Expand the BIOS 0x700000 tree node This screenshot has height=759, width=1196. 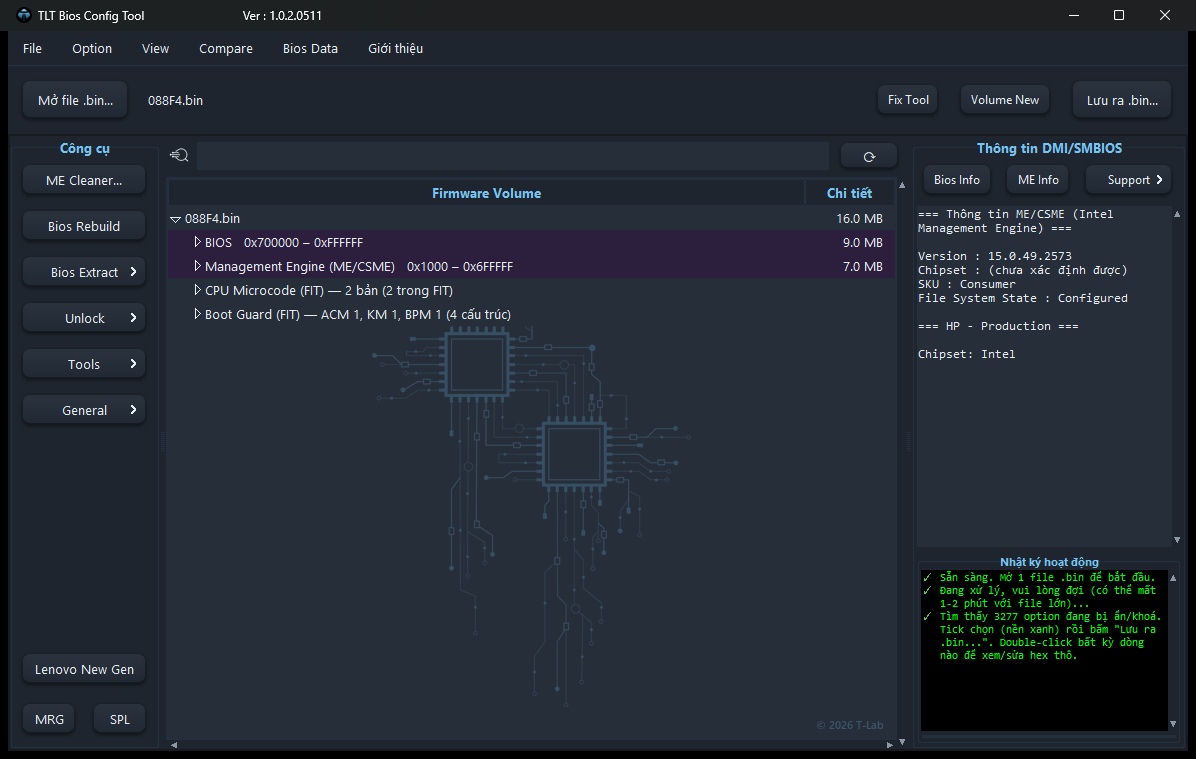[198, 242]
